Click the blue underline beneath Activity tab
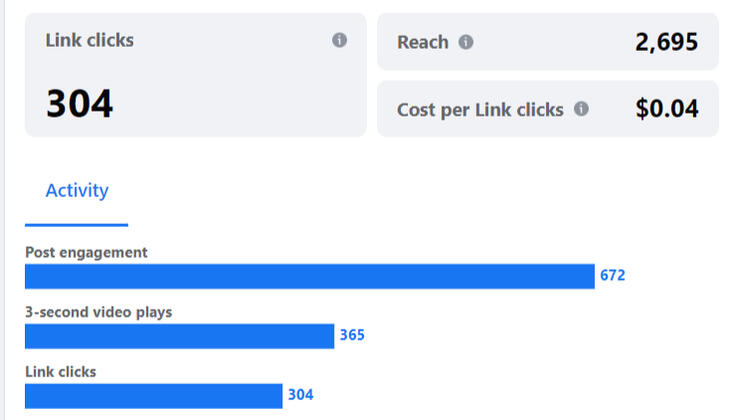This screenshot has height=420, width=738. coord(77,225)
